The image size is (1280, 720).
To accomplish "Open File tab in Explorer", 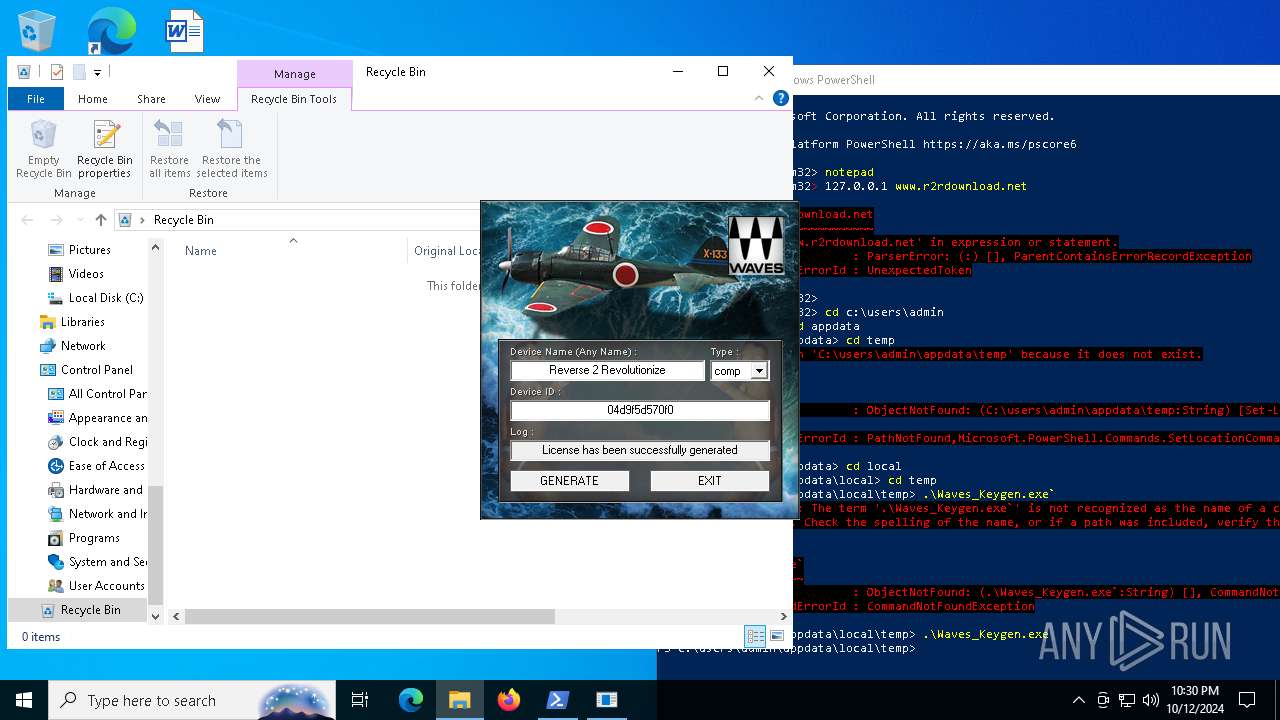I will tap(36, 99).
